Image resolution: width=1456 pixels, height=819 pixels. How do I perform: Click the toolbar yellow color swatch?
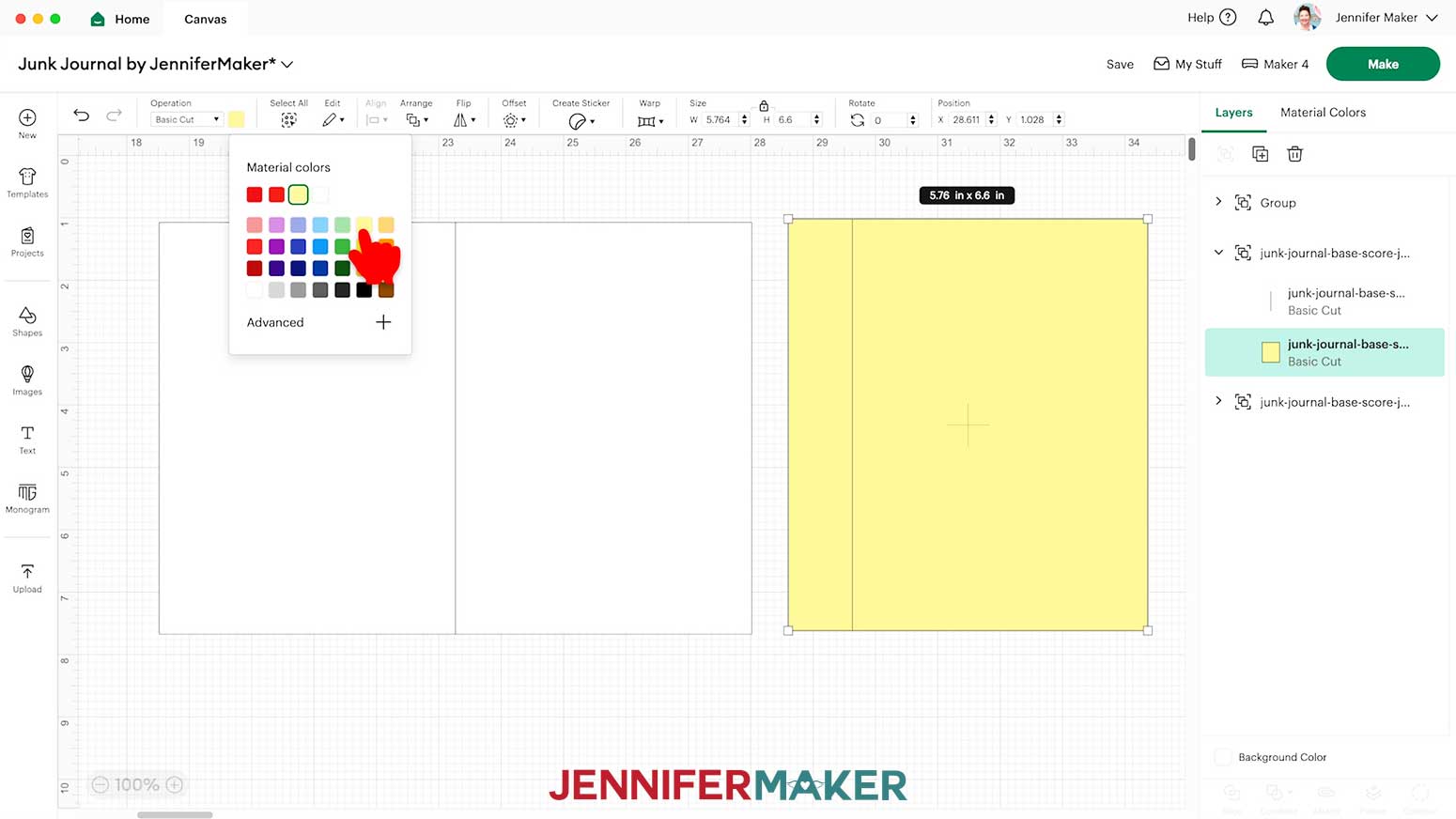pyautogui.click(x=237, y=119)
